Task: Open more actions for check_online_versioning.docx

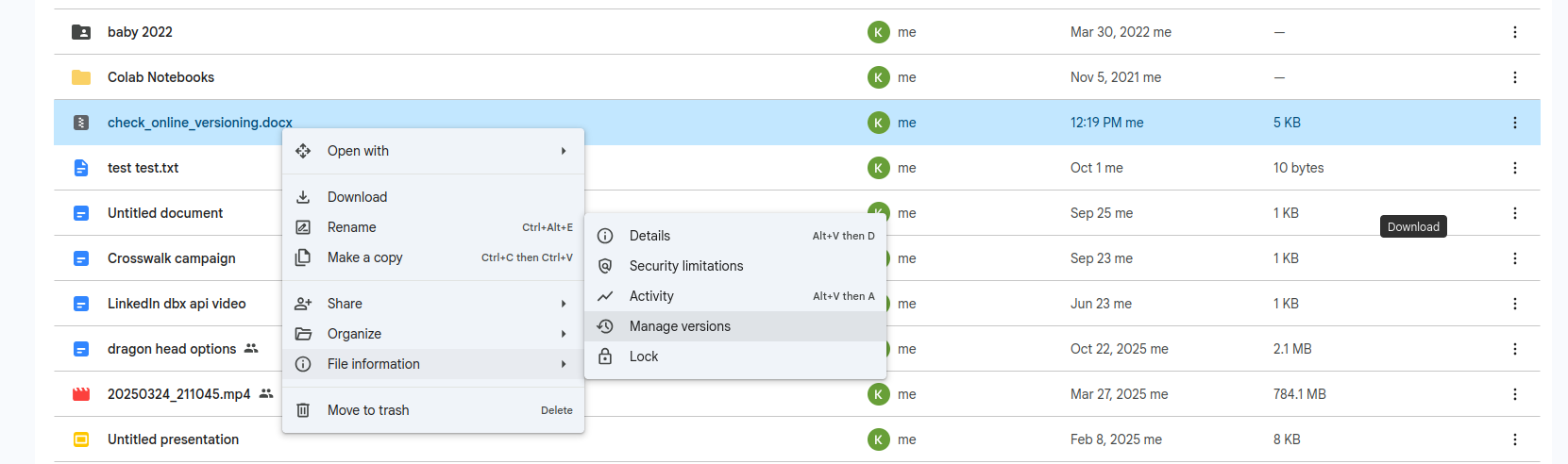Action: tap(1515, 123)
